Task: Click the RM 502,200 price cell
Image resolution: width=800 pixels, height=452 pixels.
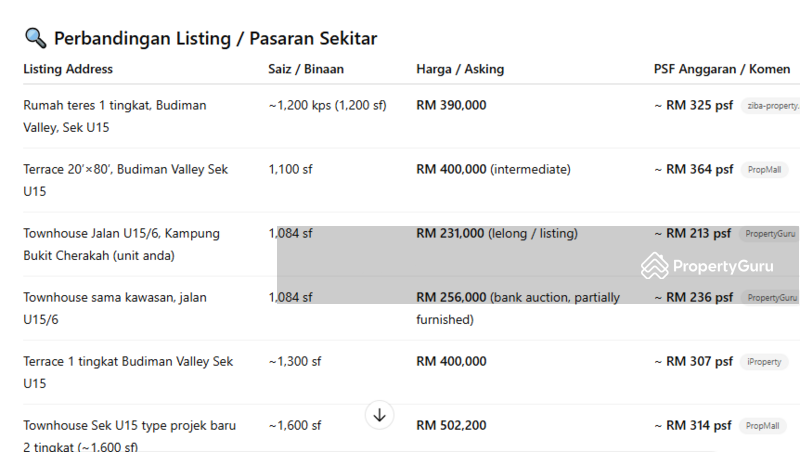Action: pos(451,426)
